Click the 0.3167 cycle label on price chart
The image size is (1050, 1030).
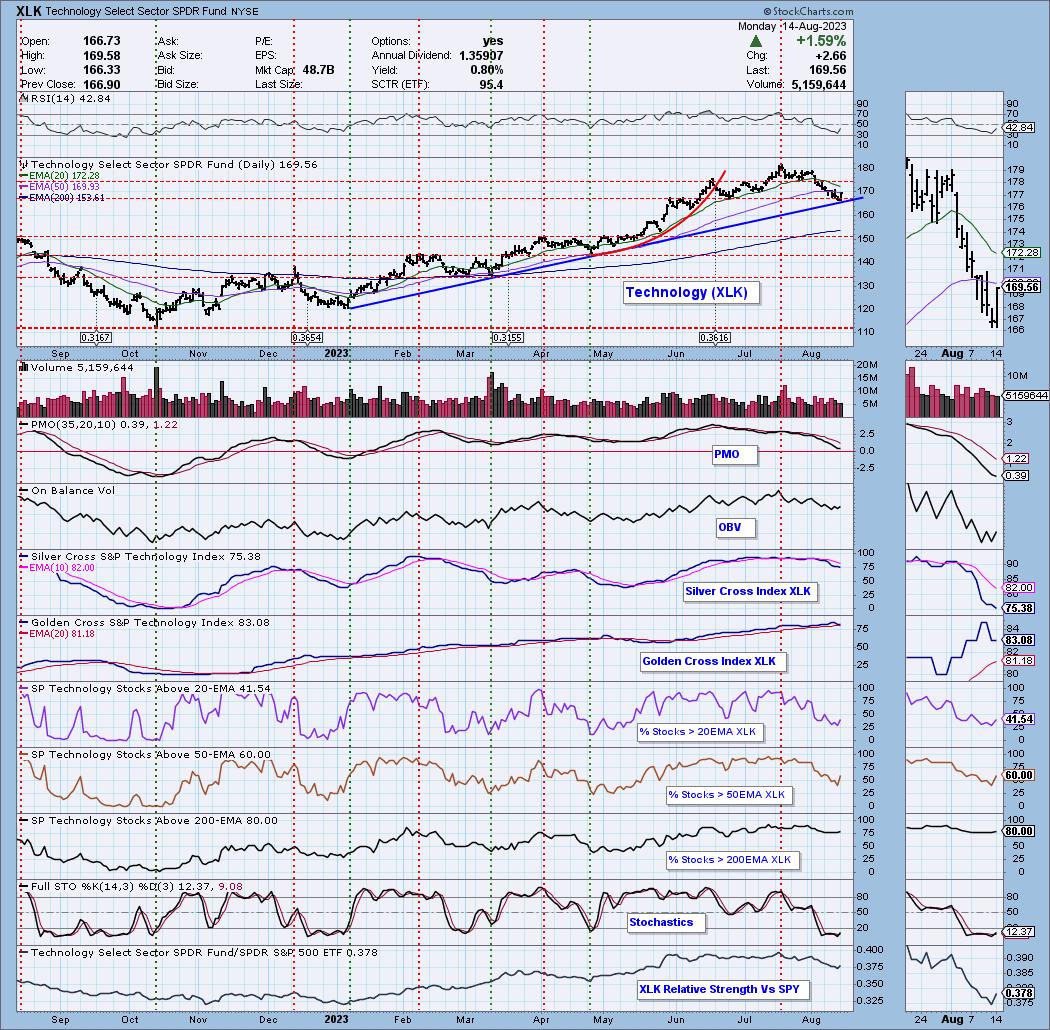(96, 338)
